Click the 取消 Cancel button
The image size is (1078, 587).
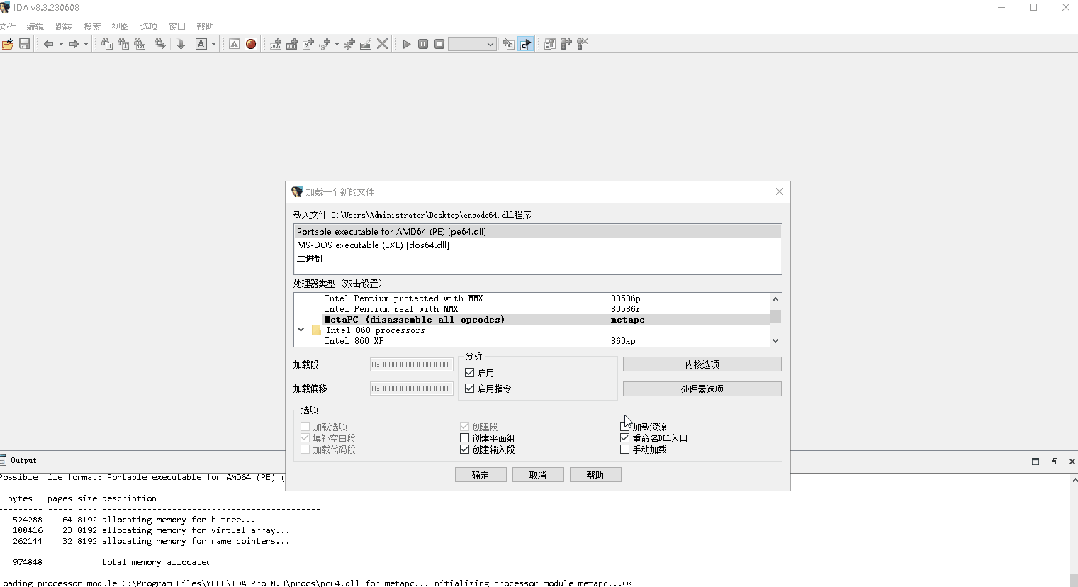pos(538,475)
